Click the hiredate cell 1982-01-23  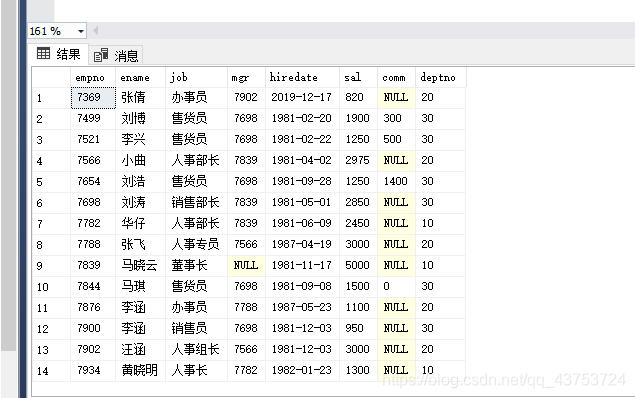(302, 371)
